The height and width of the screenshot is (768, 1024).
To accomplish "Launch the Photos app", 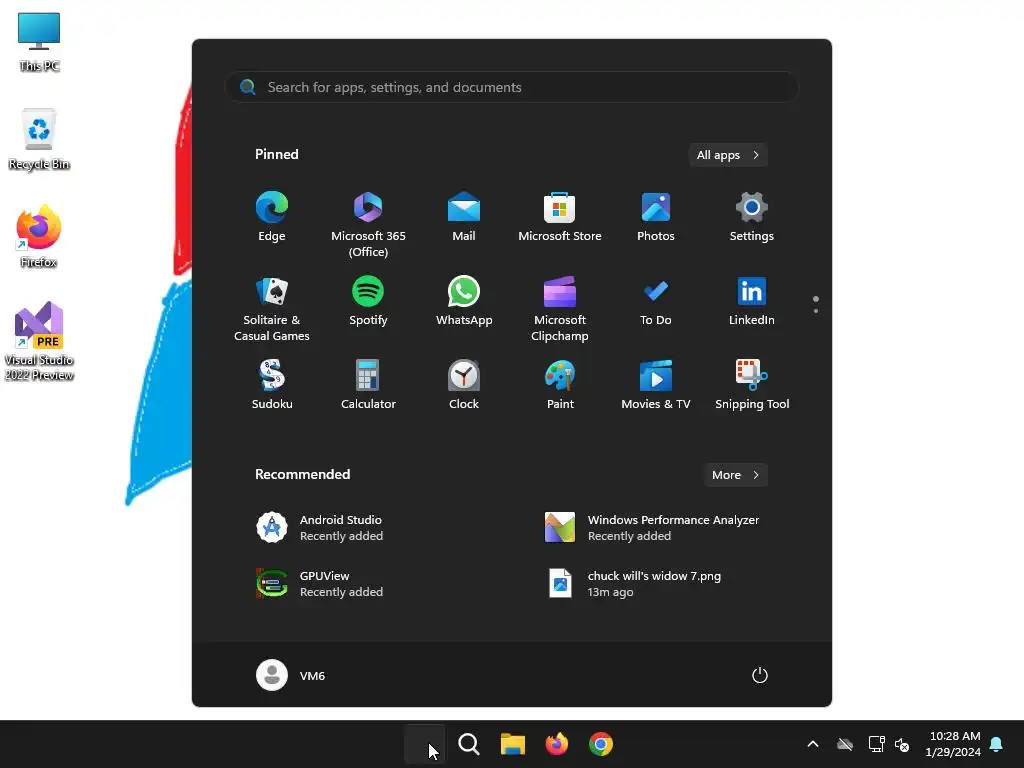I will click(656, 217).
